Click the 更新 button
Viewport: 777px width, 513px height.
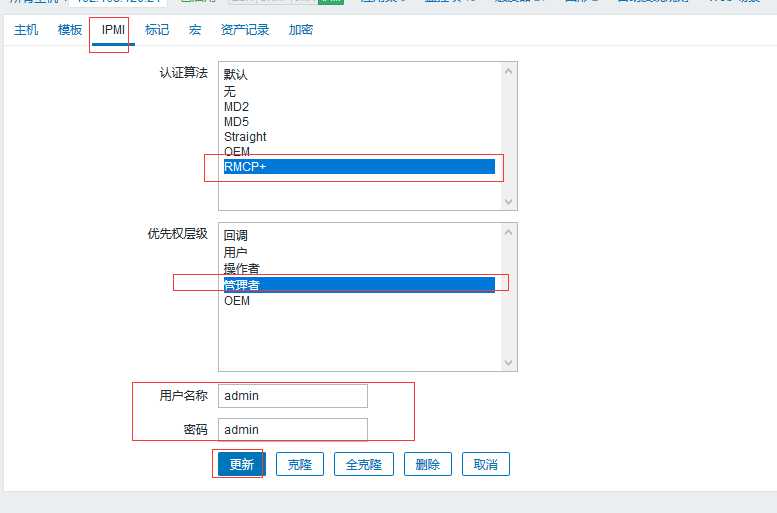[x=242, y=464]
